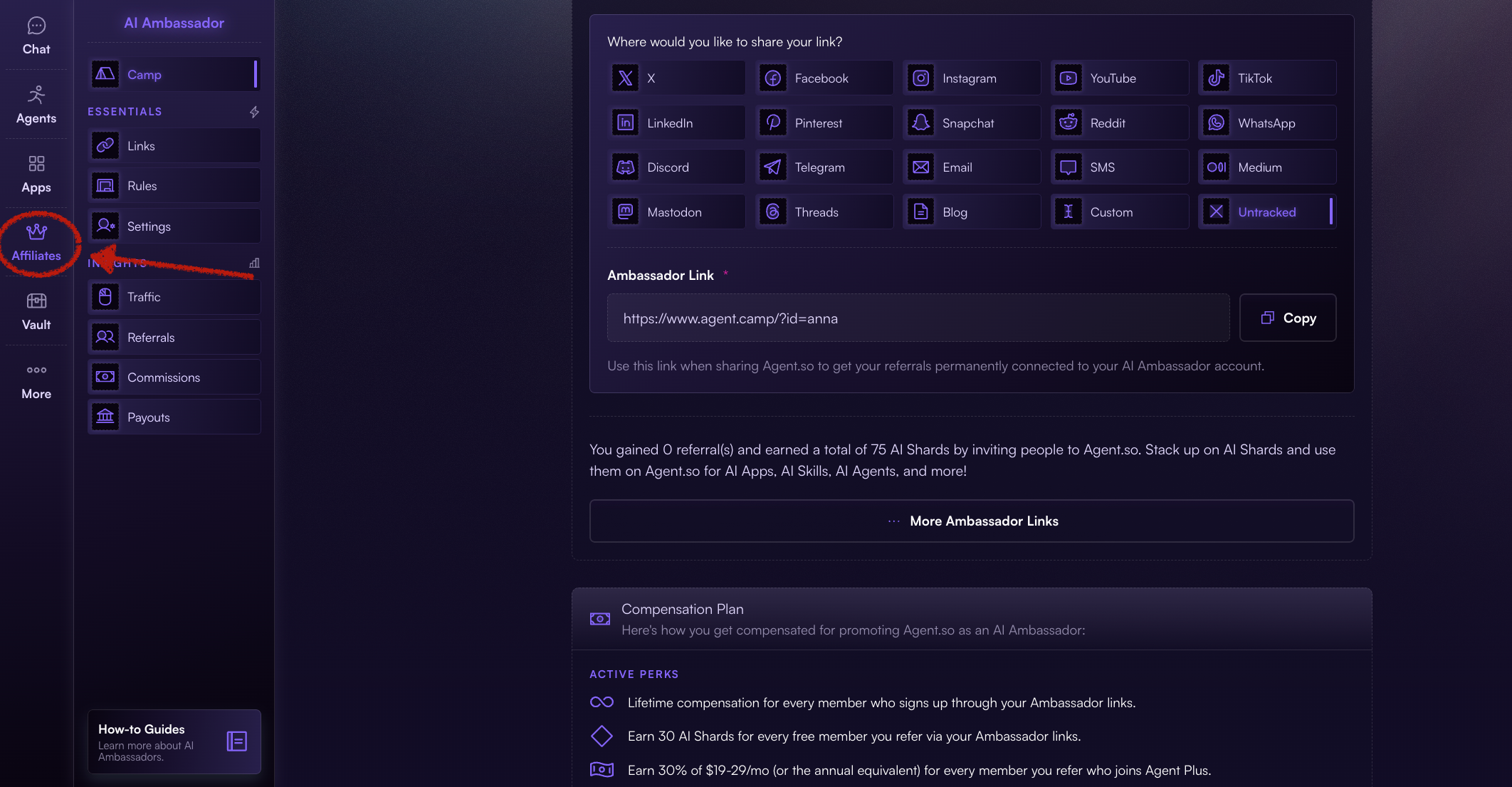Click the ESSENTIALS section label

coord(125,111)
